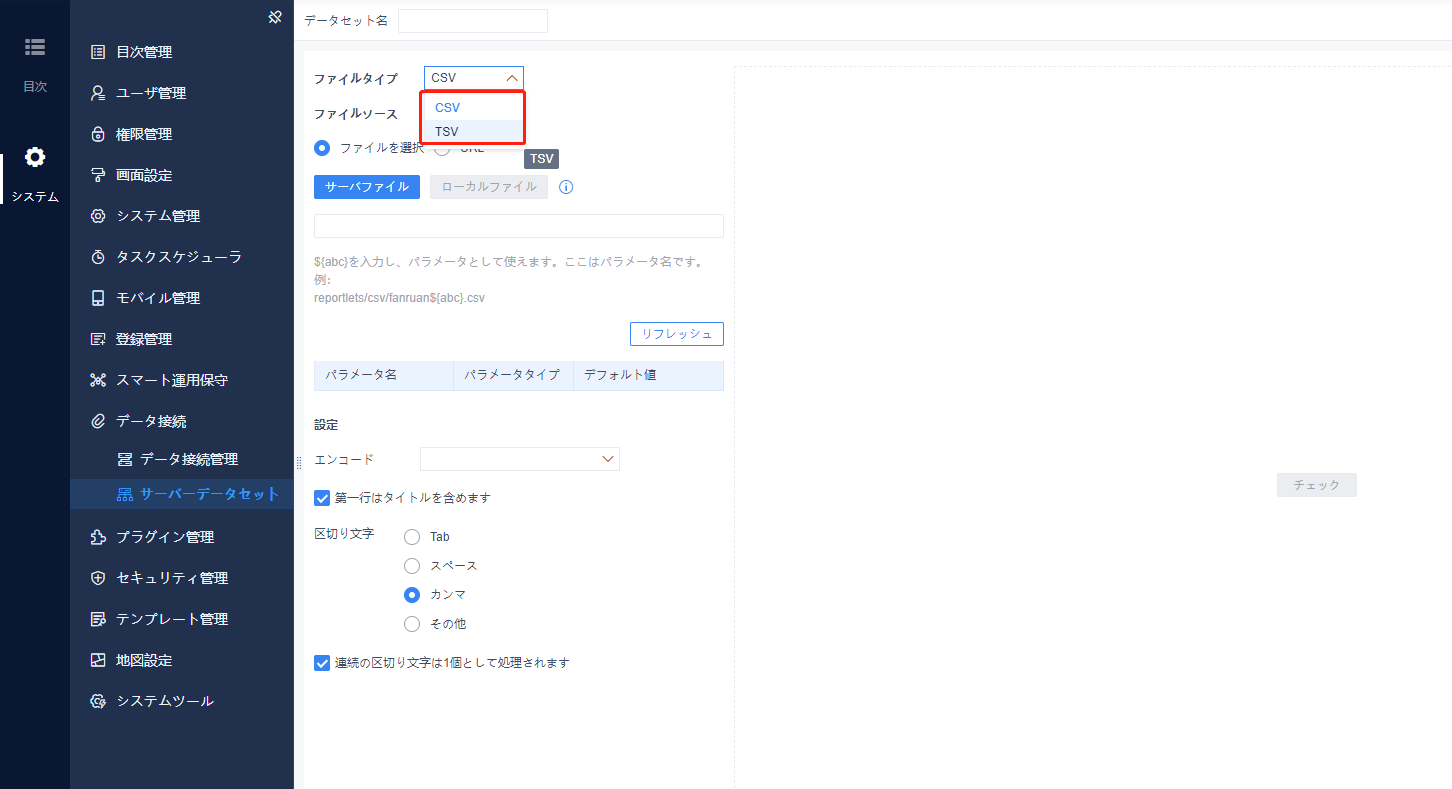Screen dimensions: 1452x789
Task: Click the セキュリティ管理 shield icon
Action: click(98, 577)
